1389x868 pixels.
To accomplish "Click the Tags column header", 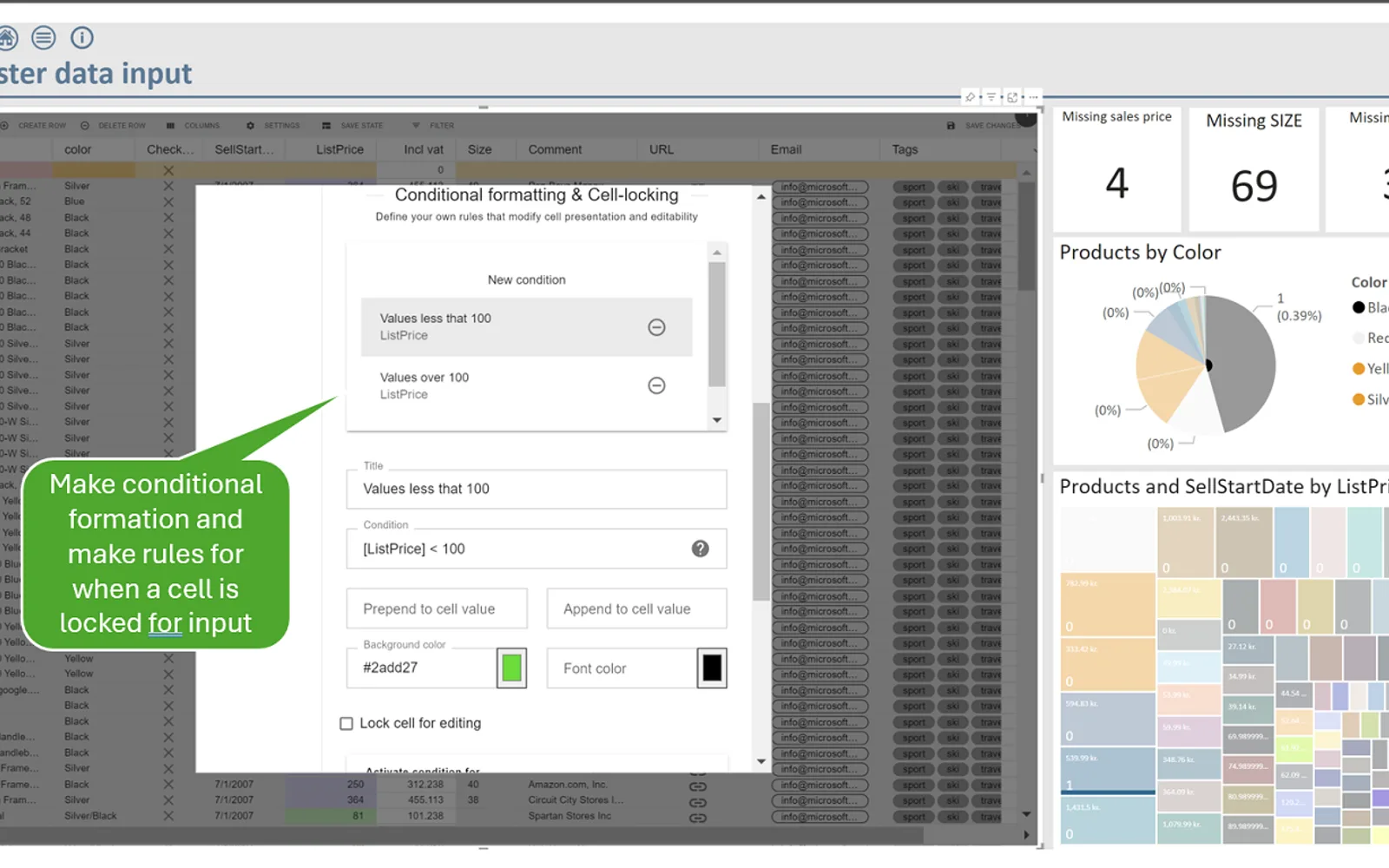I will 905,149.
